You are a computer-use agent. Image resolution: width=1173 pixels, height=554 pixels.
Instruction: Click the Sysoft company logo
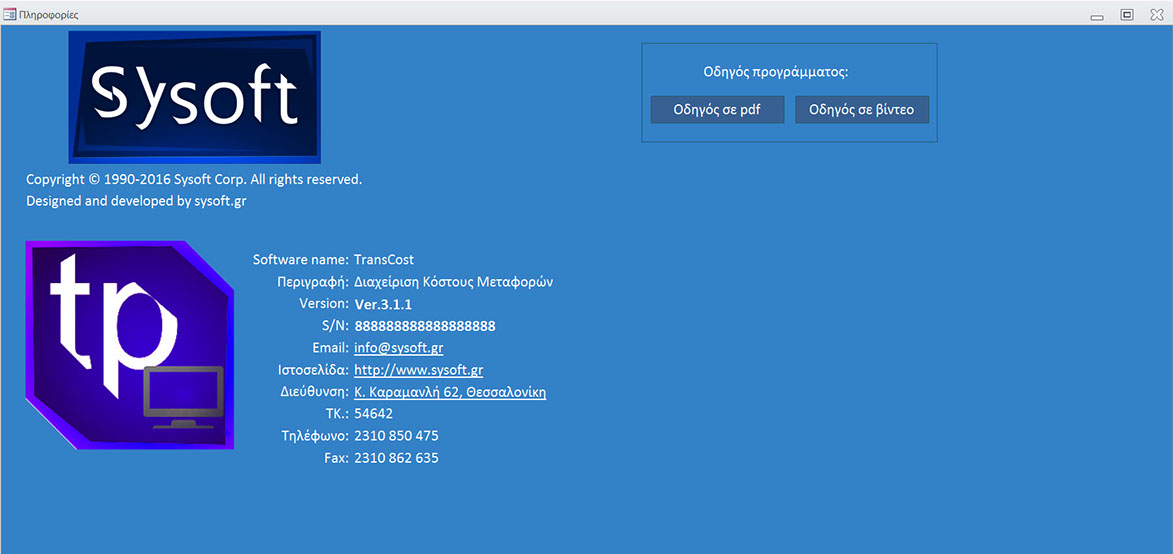coord(194,97)
